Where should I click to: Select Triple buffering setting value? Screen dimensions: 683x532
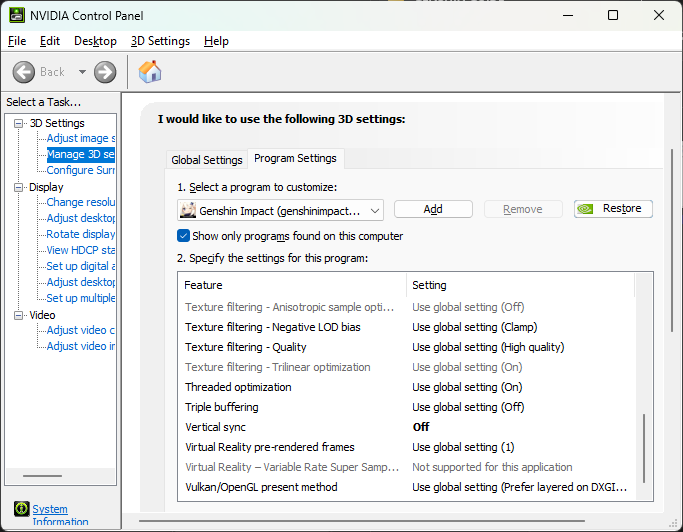[468, 407]
